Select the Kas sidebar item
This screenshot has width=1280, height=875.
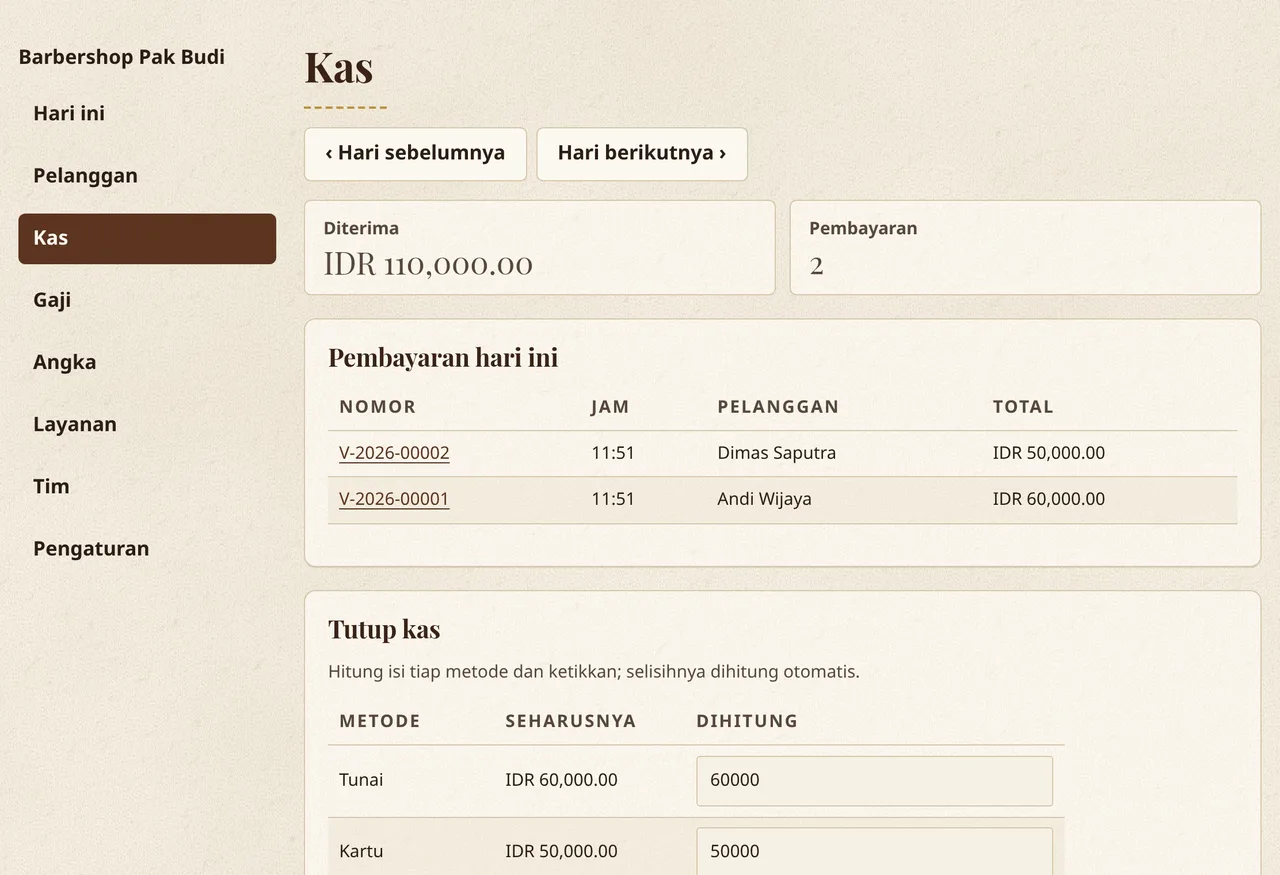147,238
